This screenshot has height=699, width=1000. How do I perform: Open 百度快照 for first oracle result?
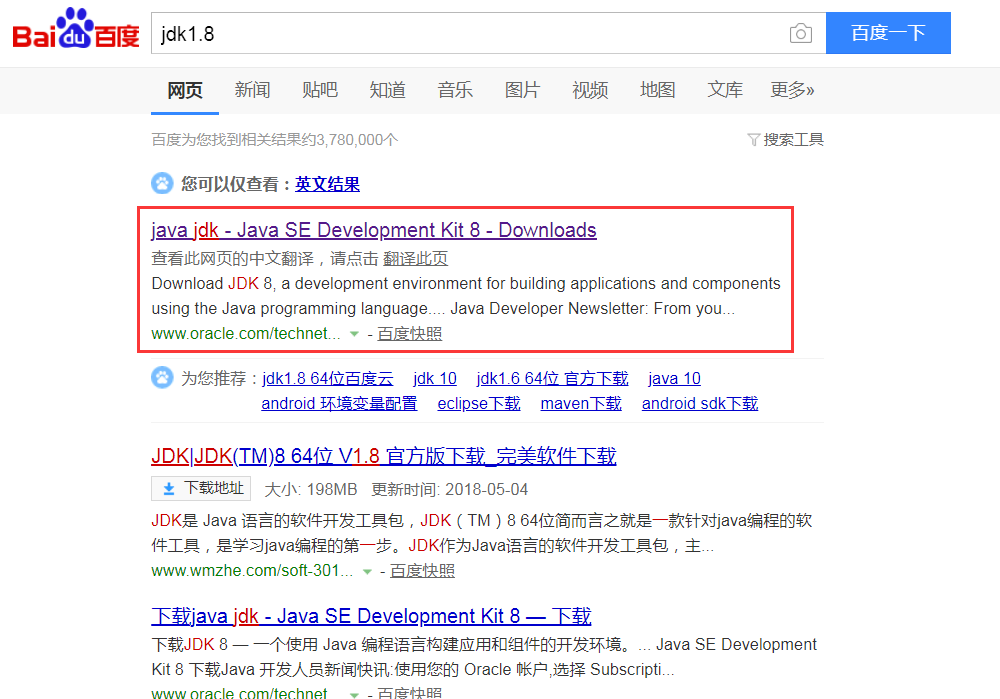tap(409, 334)
